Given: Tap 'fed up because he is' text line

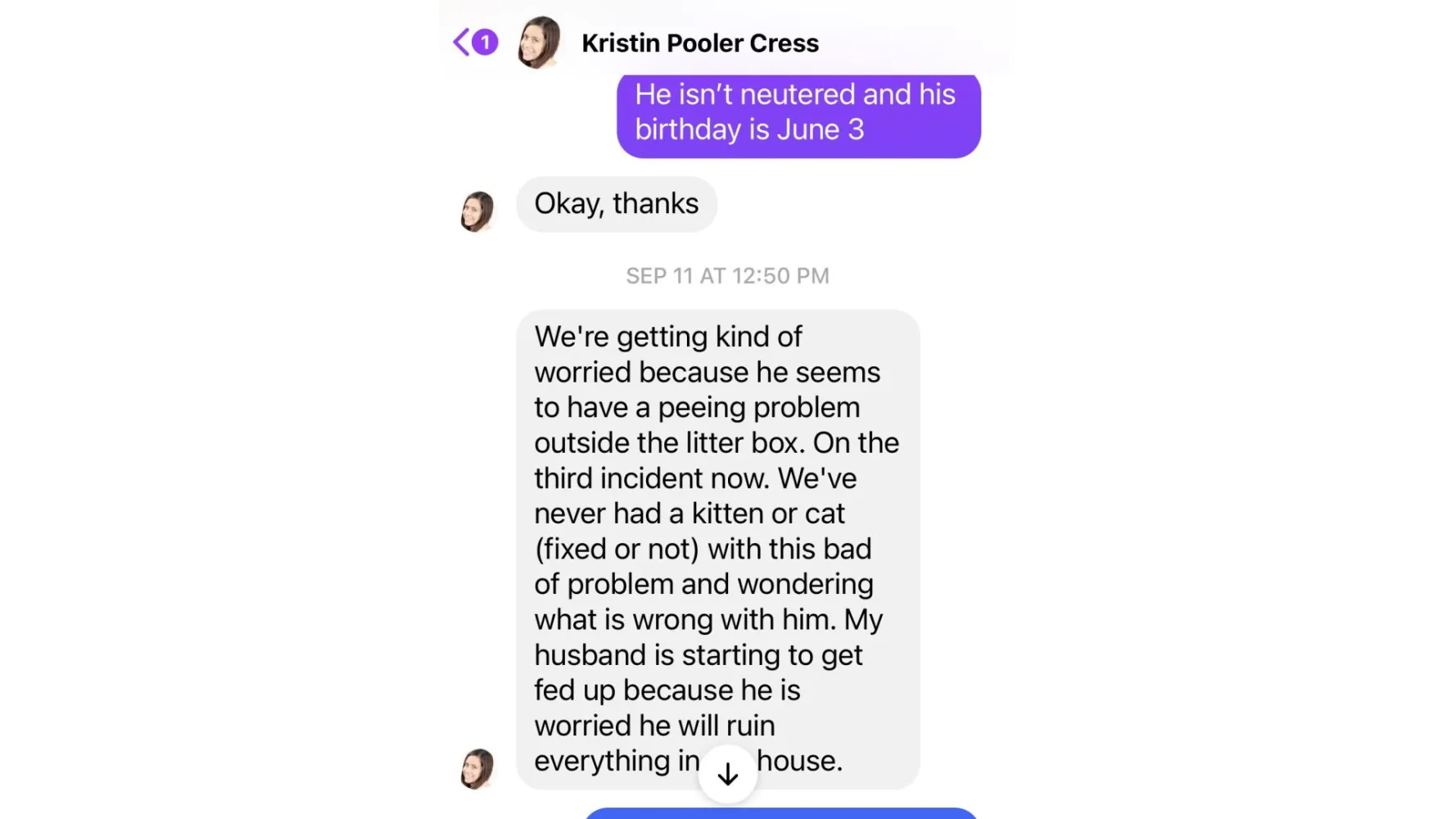Looking at the screenshot, I should pos(667,690).
